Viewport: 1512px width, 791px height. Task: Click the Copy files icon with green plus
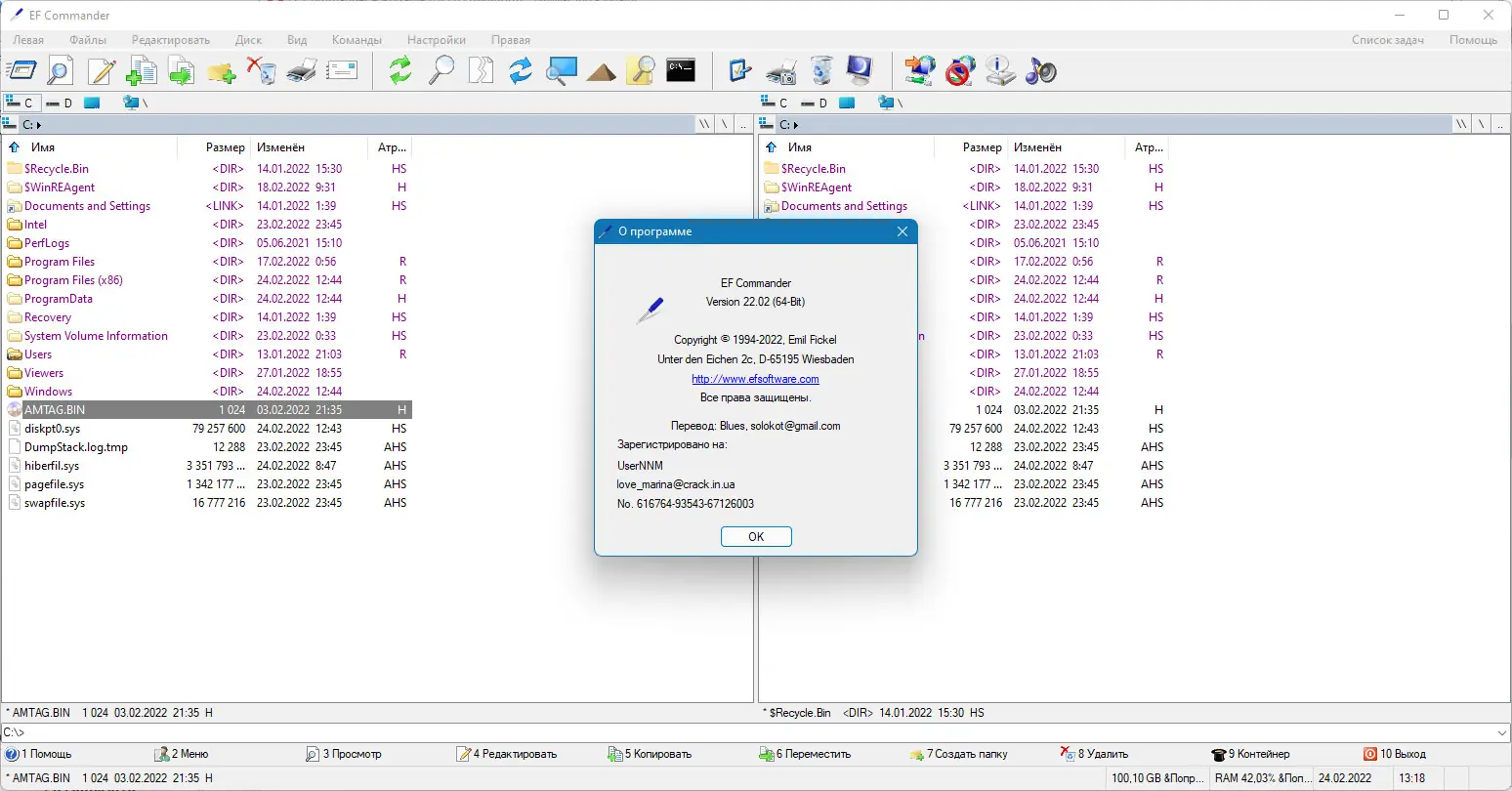[142, 70]
